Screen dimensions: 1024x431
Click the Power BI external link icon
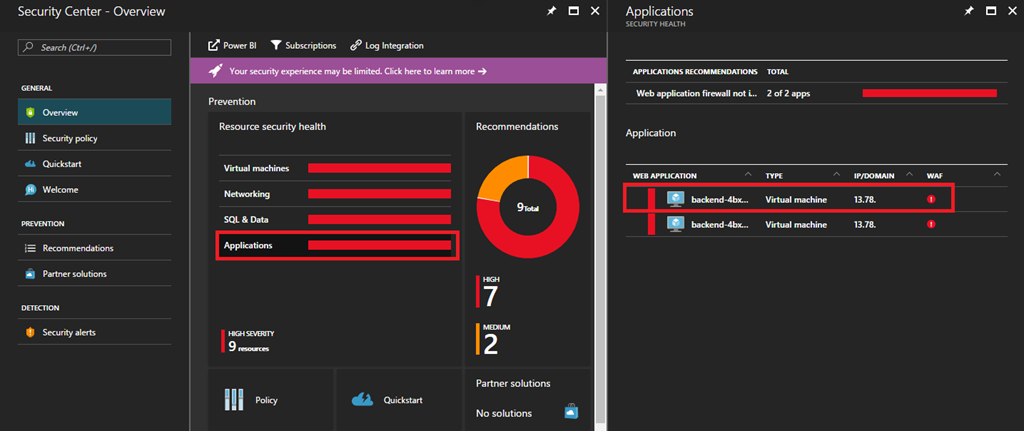coord(214,46)
